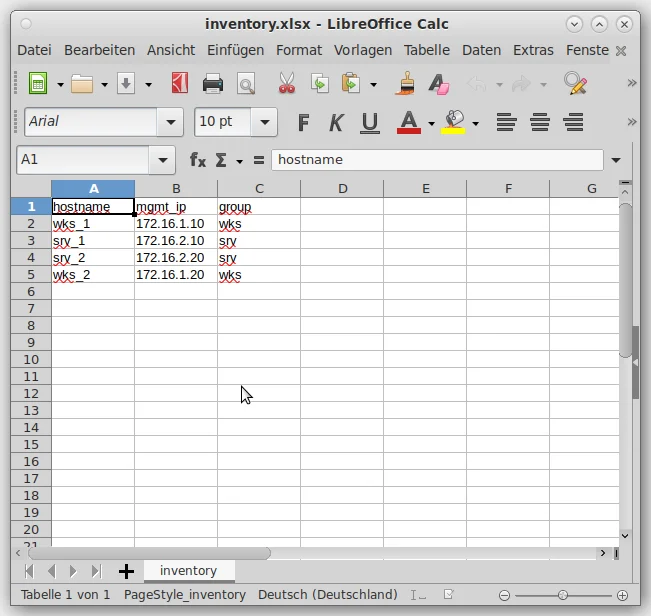This screenshot has height=616, width=651.
Task: Click cell containing wks_2
Action: pyautogui.click(x=93, y=275)
